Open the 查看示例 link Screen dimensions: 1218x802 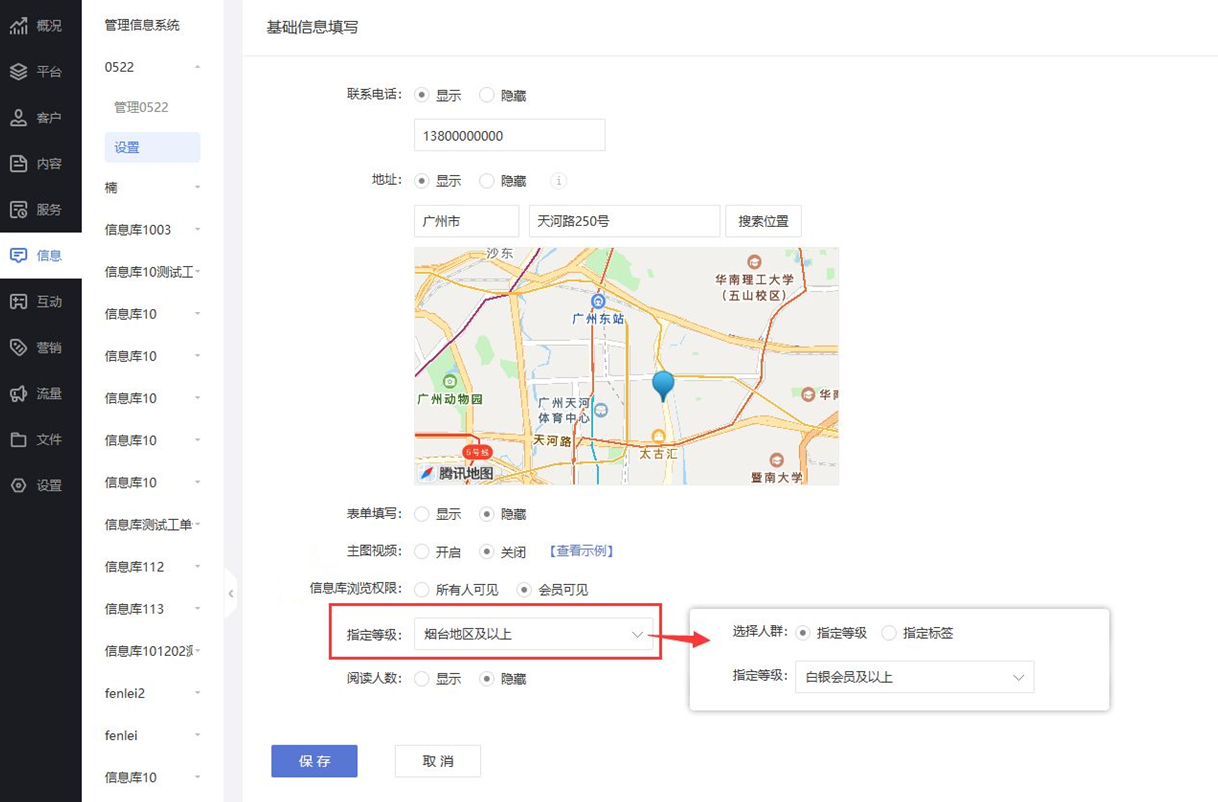(x=581, y=551)
